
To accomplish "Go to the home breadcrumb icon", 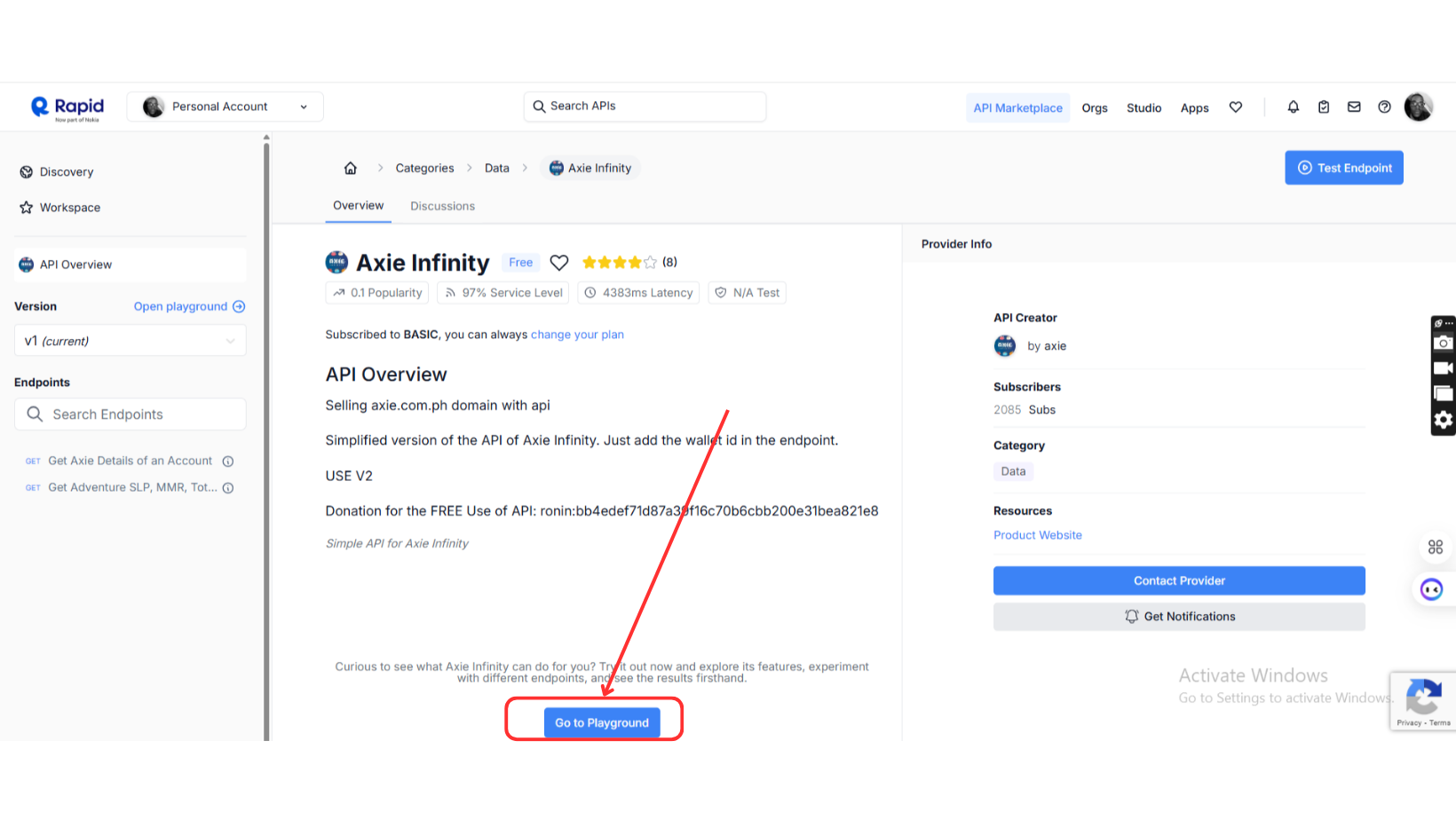I will (x=351, y=168).
